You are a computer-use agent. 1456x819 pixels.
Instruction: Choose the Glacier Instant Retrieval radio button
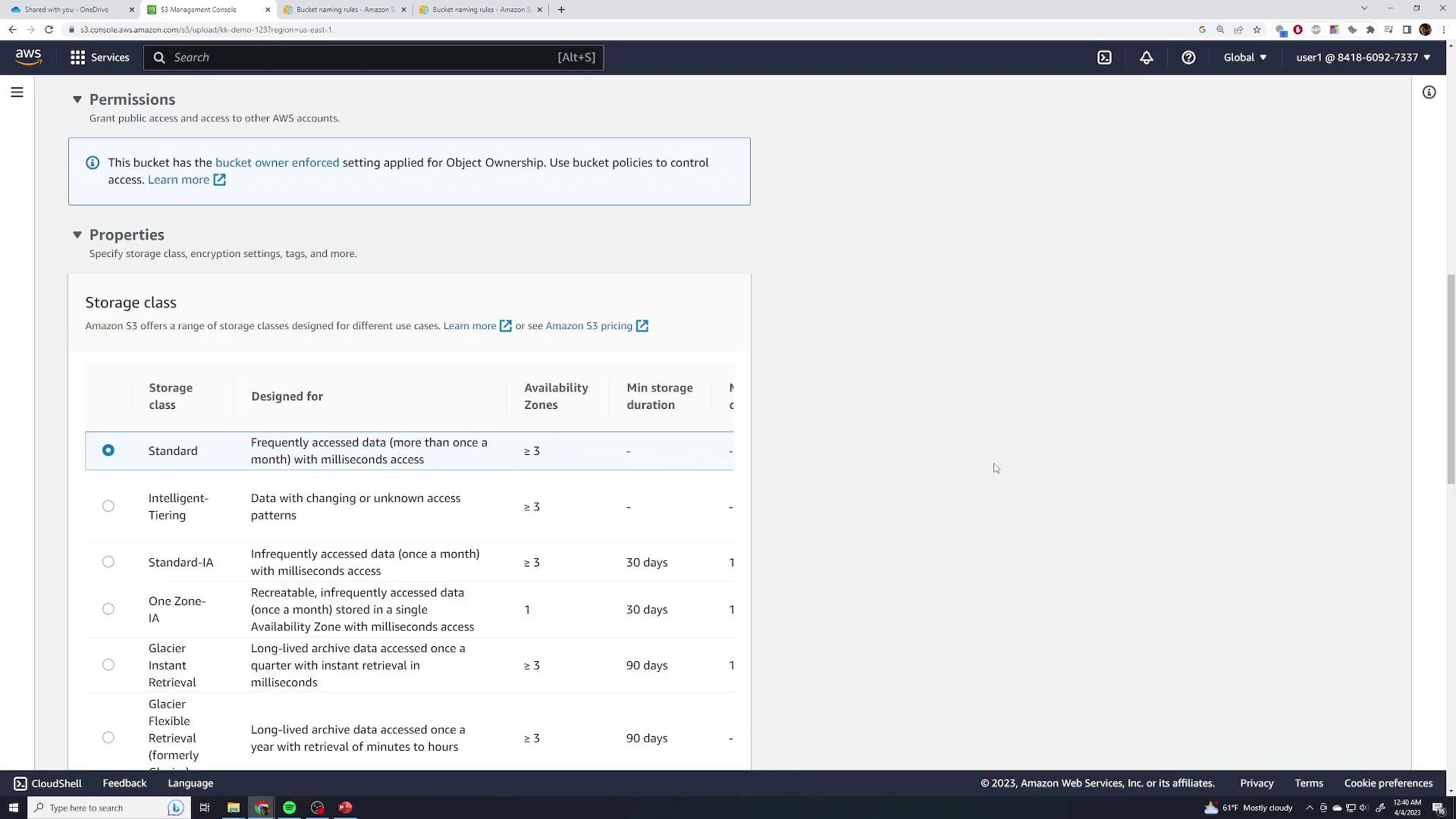click(108, 665)
